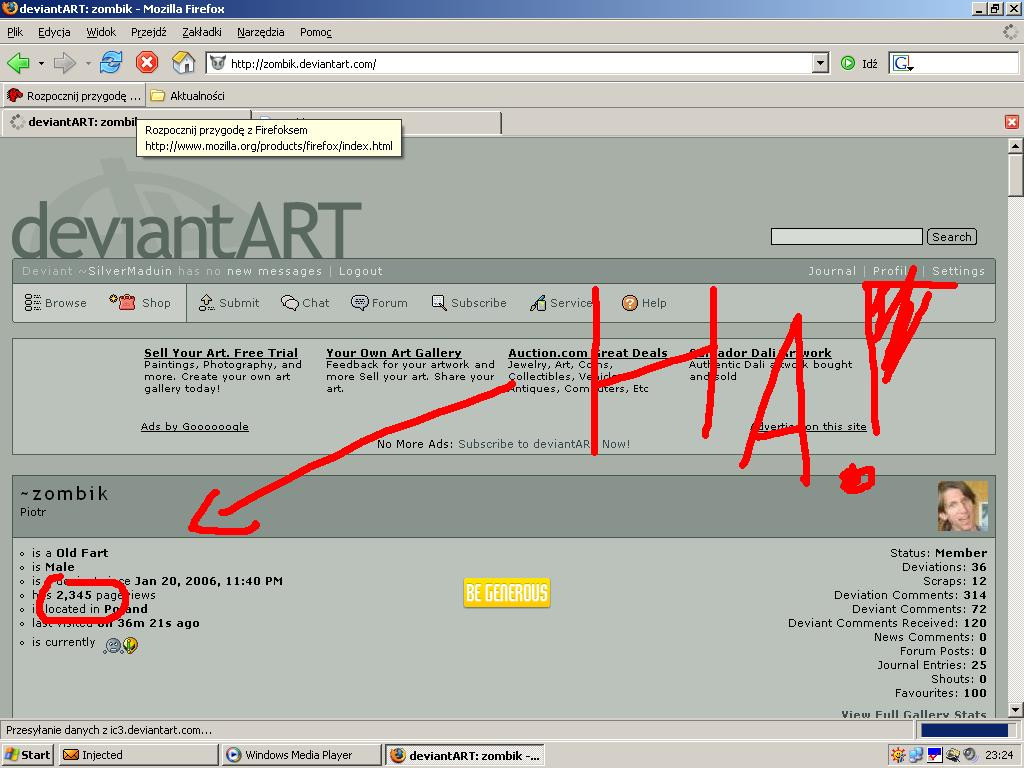The width and height of the screenshot is (1024, 768).
Task: Go to the home page icon
Action: click(184, 63)
